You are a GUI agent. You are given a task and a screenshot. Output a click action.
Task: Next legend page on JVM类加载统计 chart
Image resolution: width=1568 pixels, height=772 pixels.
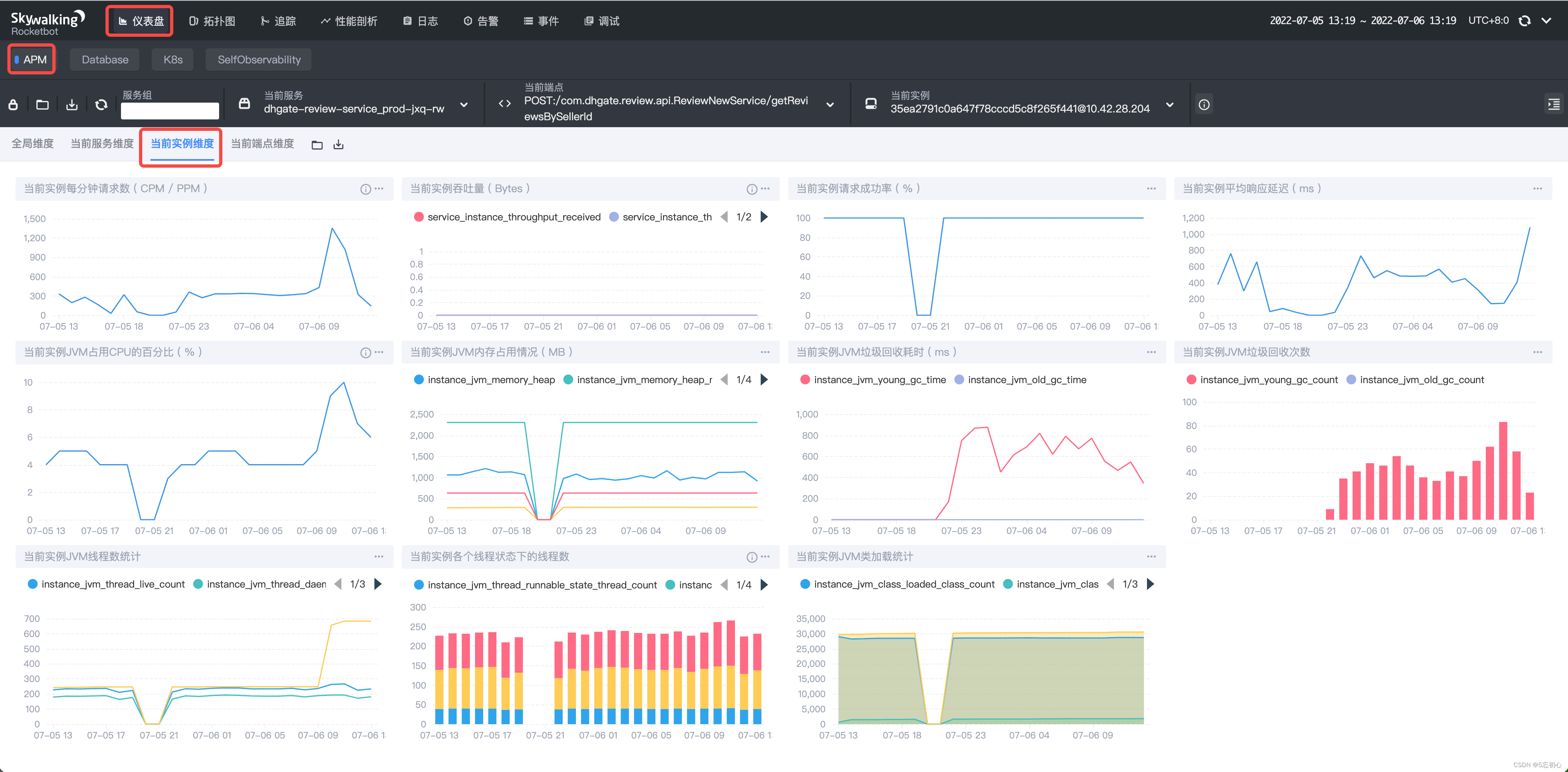pos(1150,584)
